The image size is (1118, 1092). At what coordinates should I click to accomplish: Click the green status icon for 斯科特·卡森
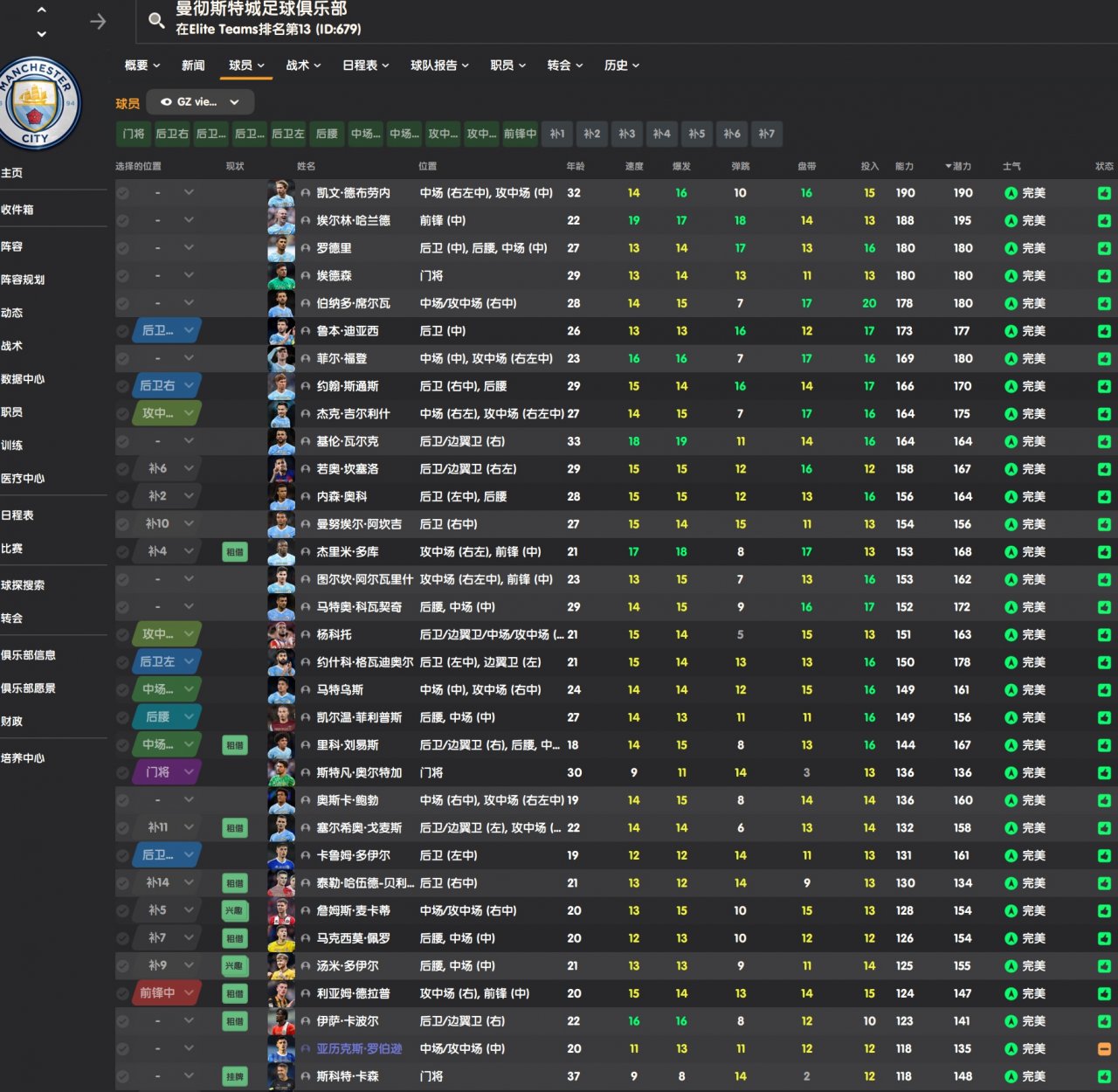pos(1104,1077)
